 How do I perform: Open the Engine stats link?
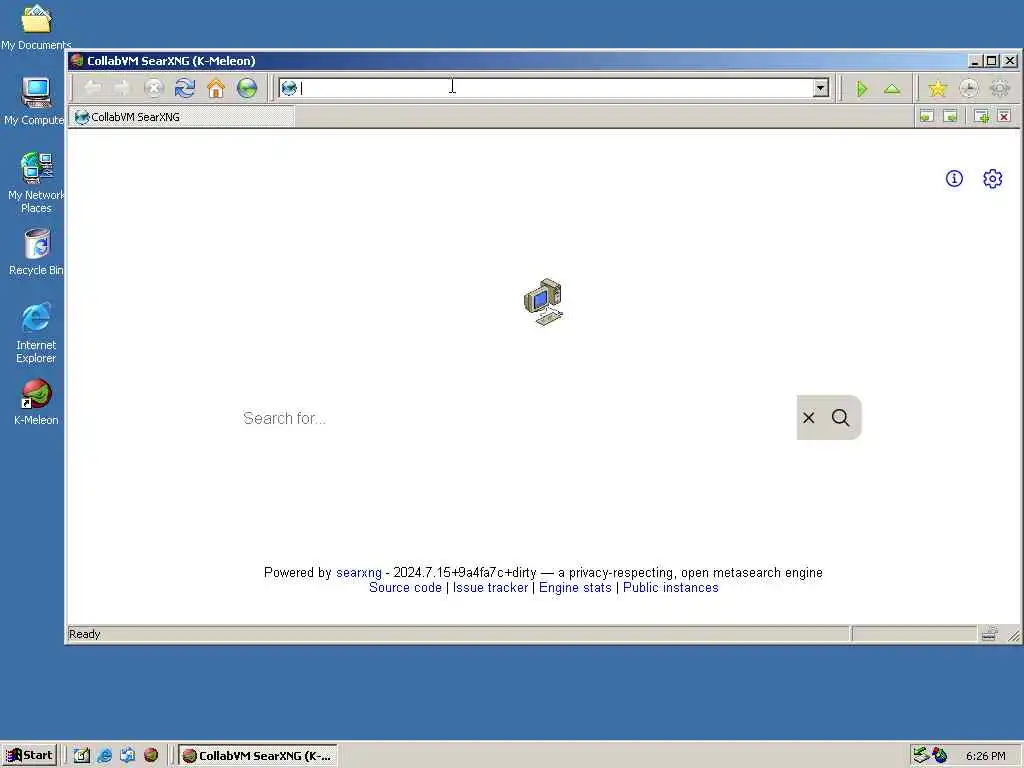tap(575, 588)
